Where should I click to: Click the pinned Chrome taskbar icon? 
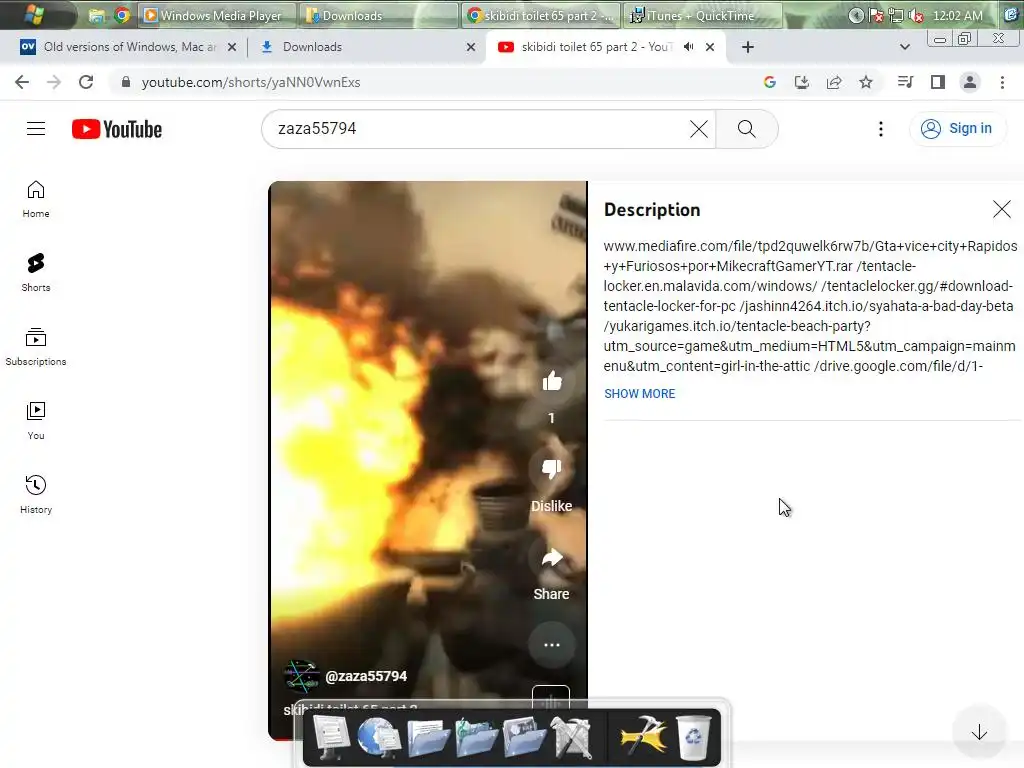click(122, 15)
